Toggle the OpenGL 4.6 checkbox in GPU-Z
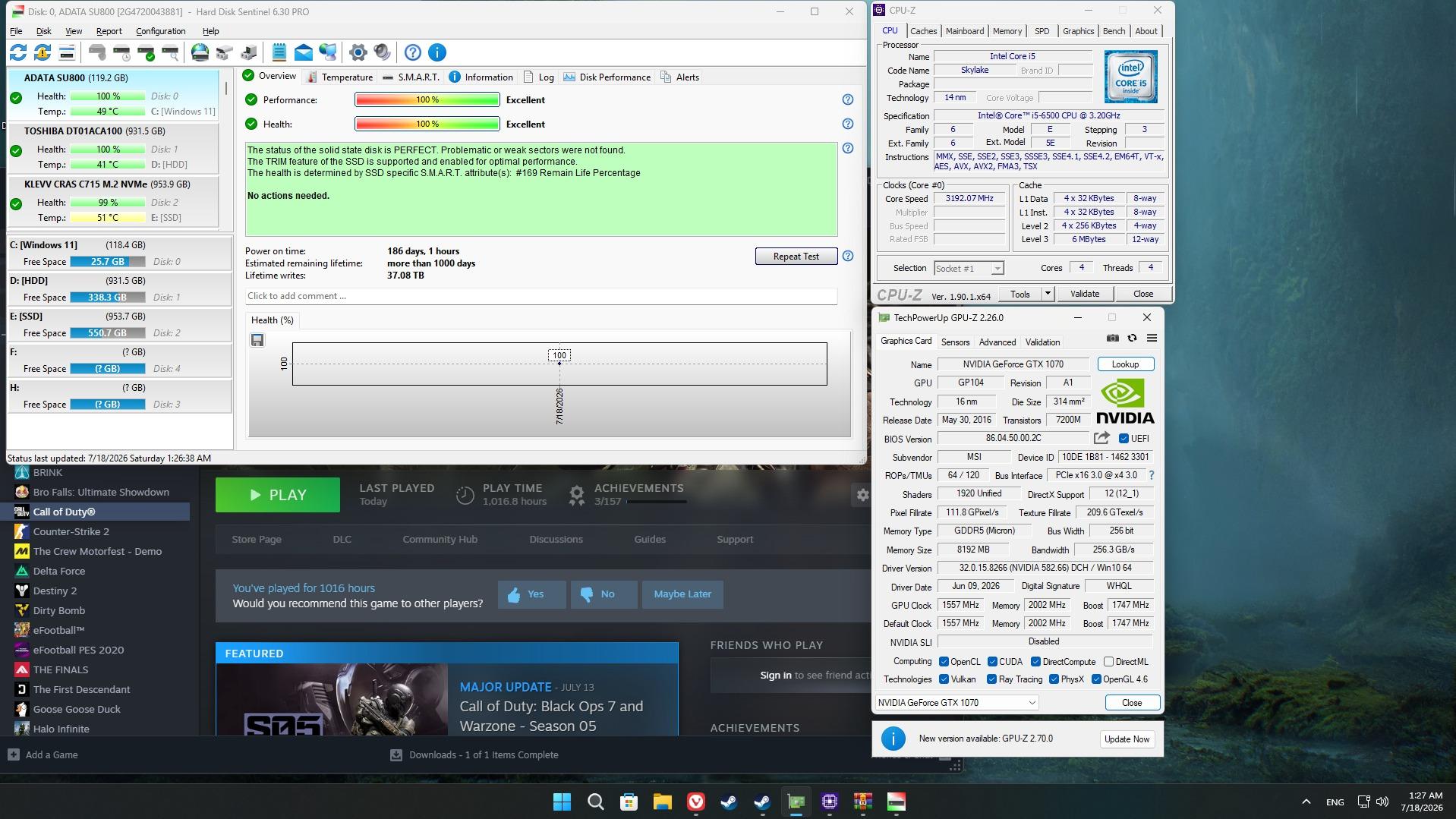The height and width of the screenshot is (819, 1456). (x=1096, y=679)
